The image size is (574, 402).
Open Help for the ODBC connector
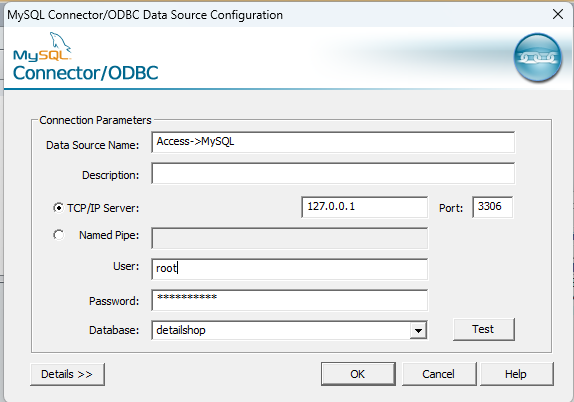point(516,374)
